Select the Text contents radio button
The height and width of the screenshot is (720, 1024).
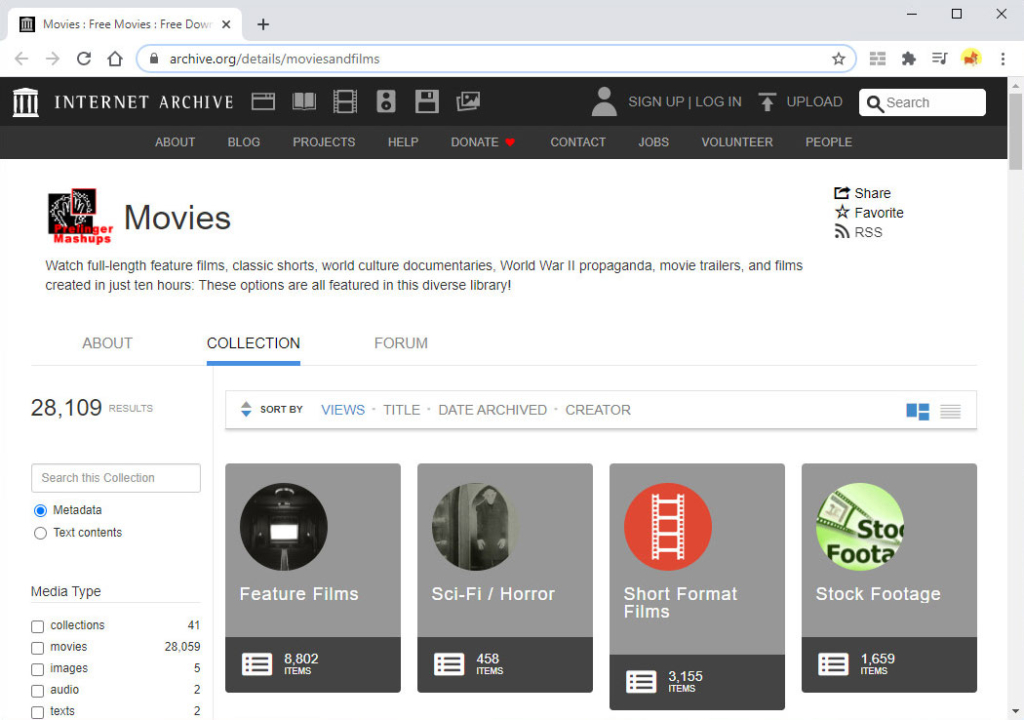pos(40,533)
